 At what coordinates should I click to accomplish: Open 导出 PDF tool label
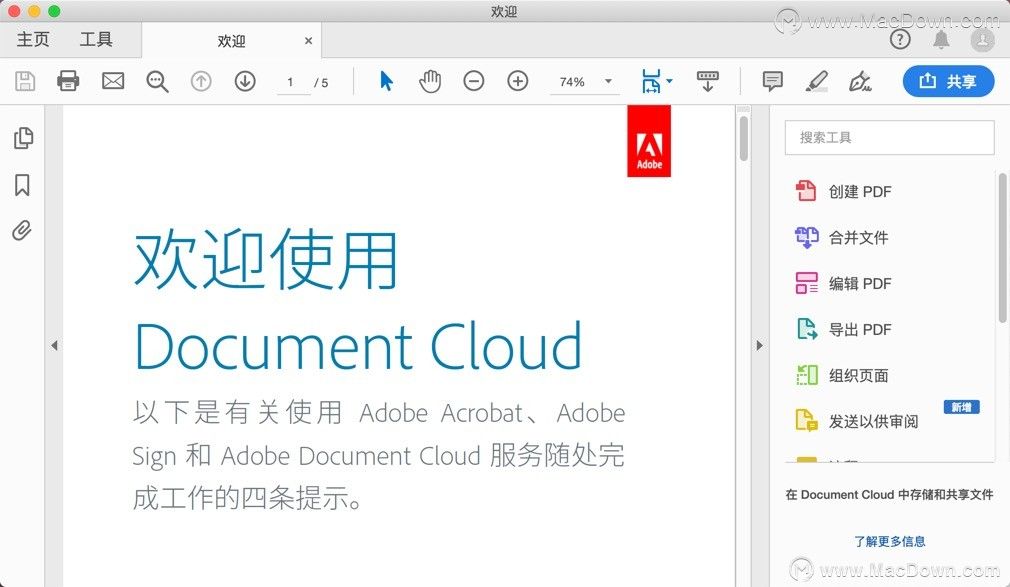pyautogui.click(x=860, y=330)
